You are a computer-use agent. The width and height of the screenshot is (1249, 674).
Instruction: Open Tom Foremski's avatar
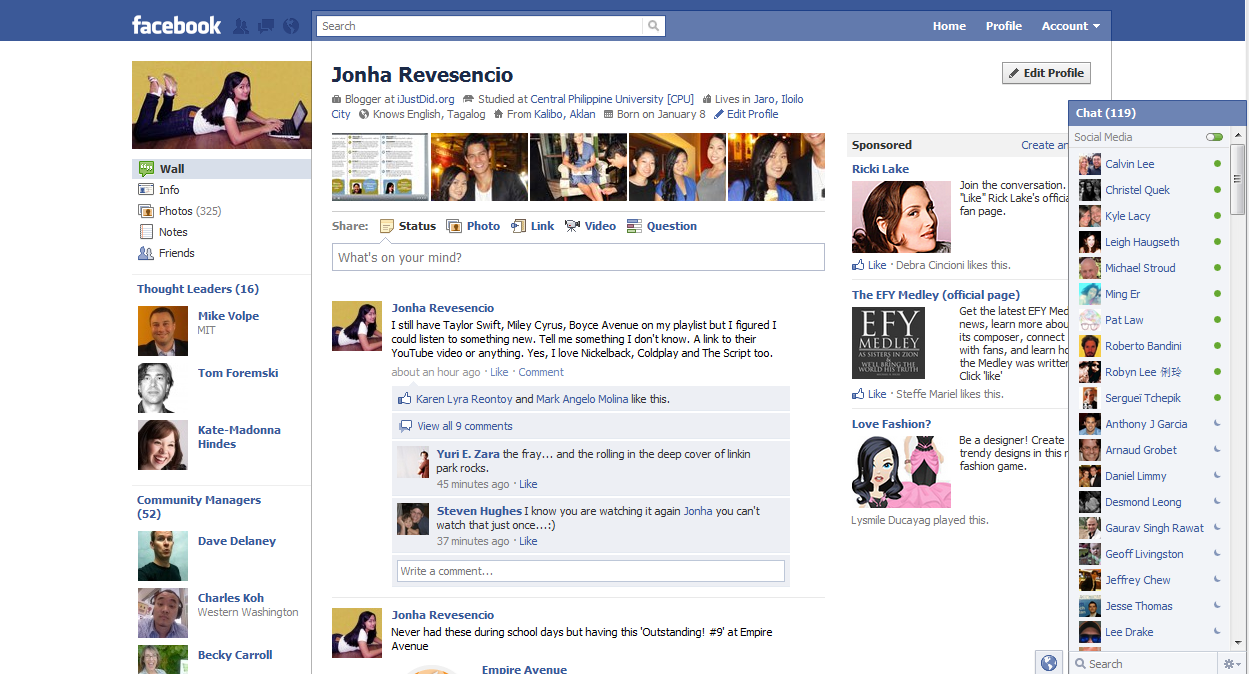click(163, 388)
